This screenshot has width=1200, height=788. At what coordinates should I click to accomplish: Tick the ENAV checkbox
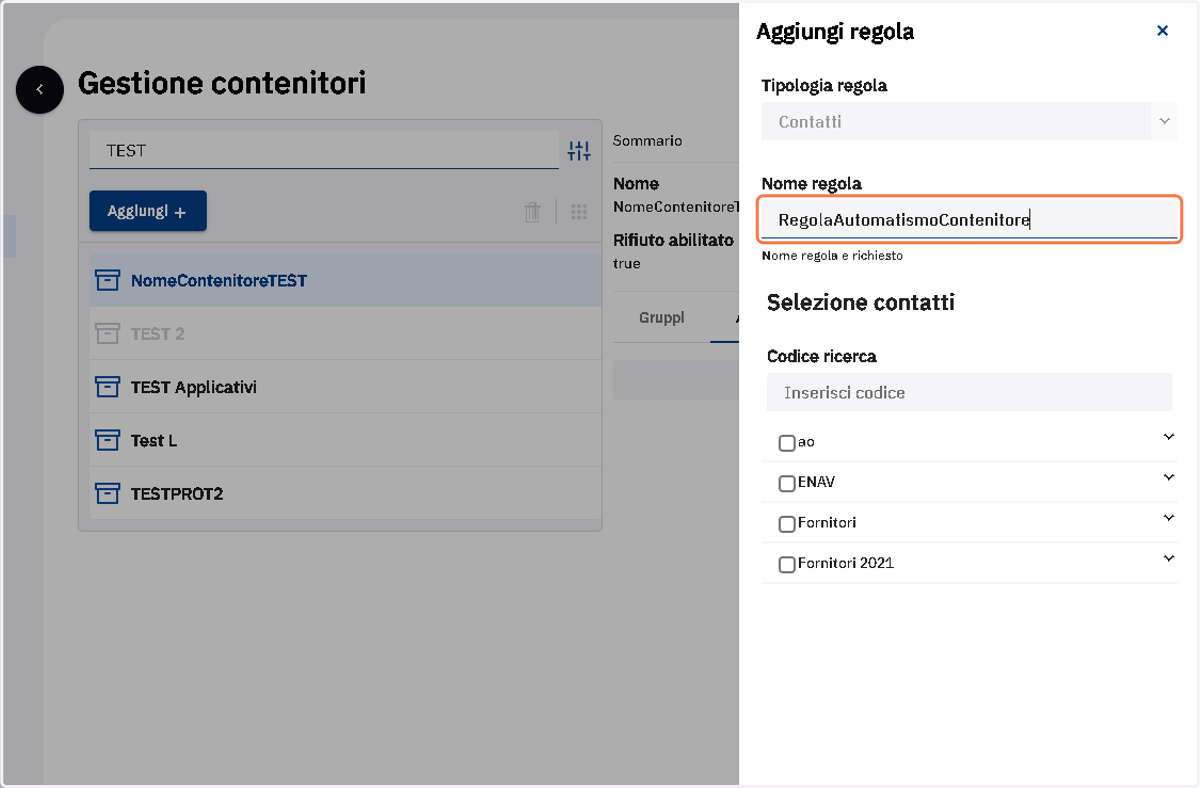(787, 483)
